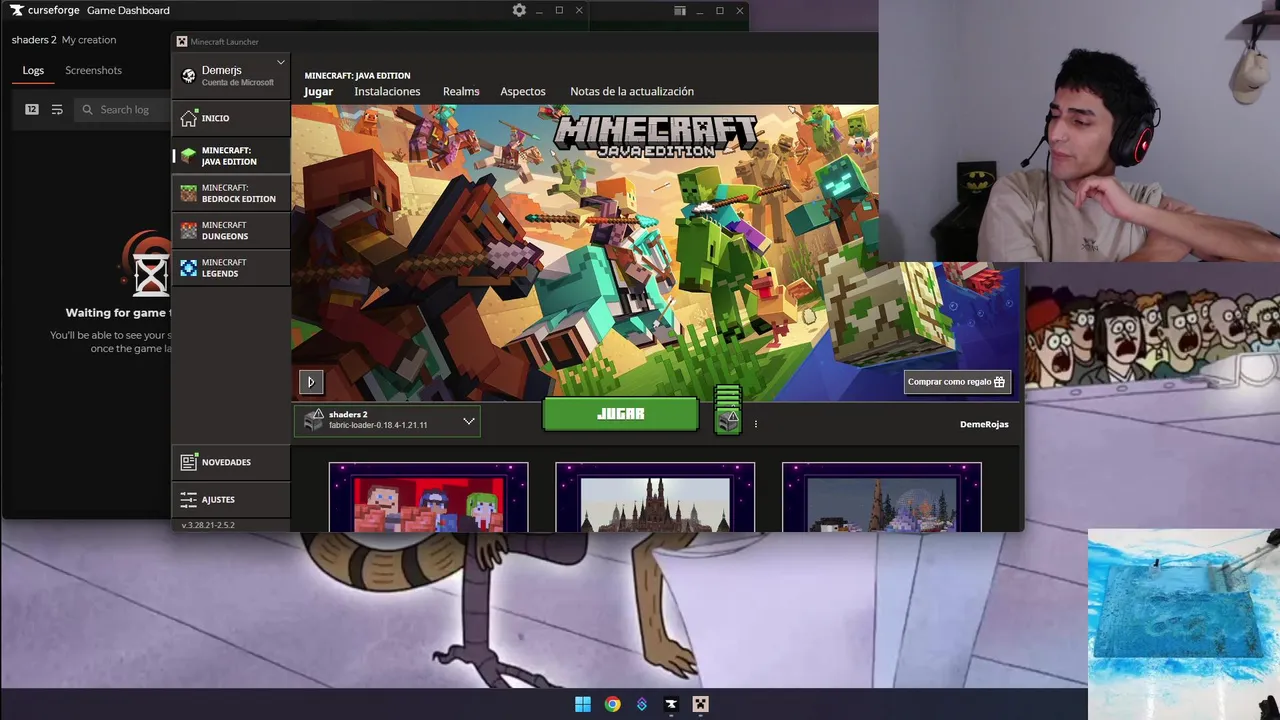The height and width of the screenshot is (720, 1280).
Task: Click layout icon in the back window title bar
Action: click(680, 10)
